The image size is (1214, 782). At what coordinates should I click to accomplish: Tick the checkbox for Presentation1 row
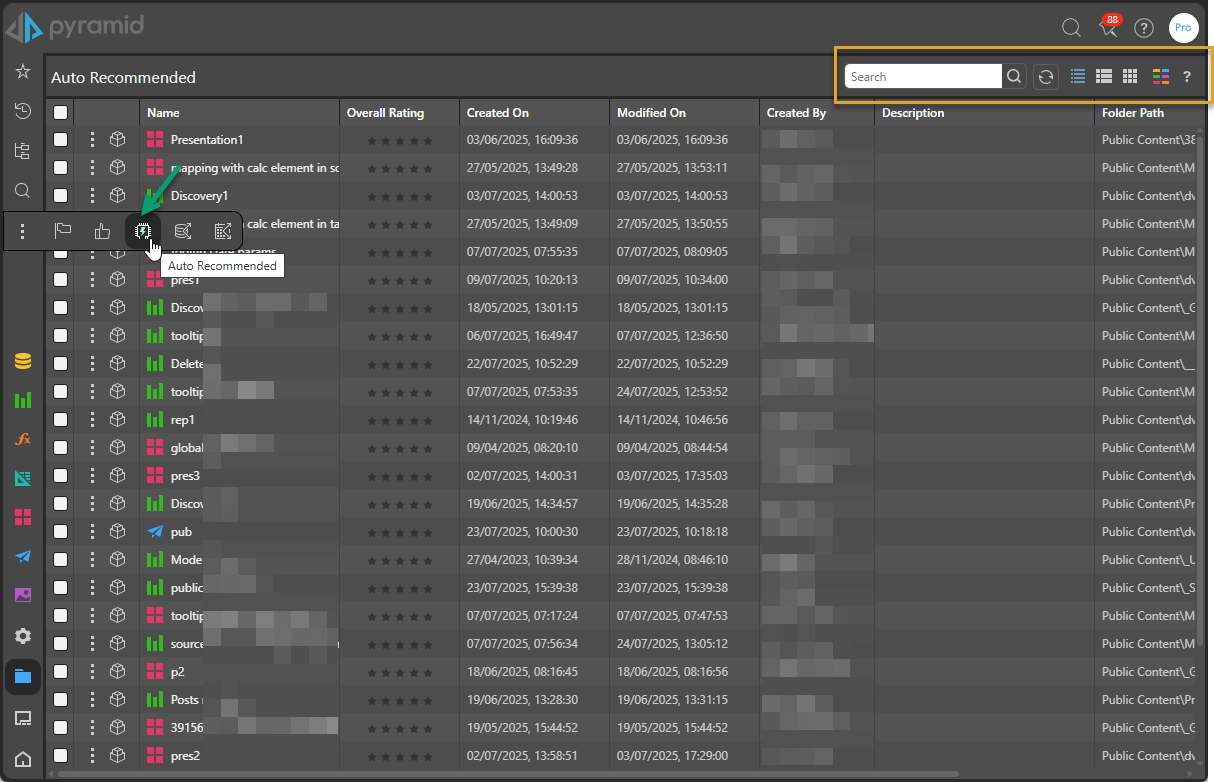61,140
